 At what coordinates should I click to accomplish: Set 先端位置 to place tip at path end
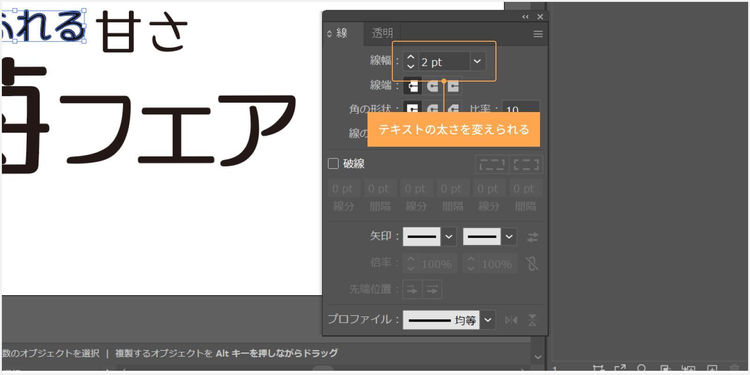click(x=432, y=289)
